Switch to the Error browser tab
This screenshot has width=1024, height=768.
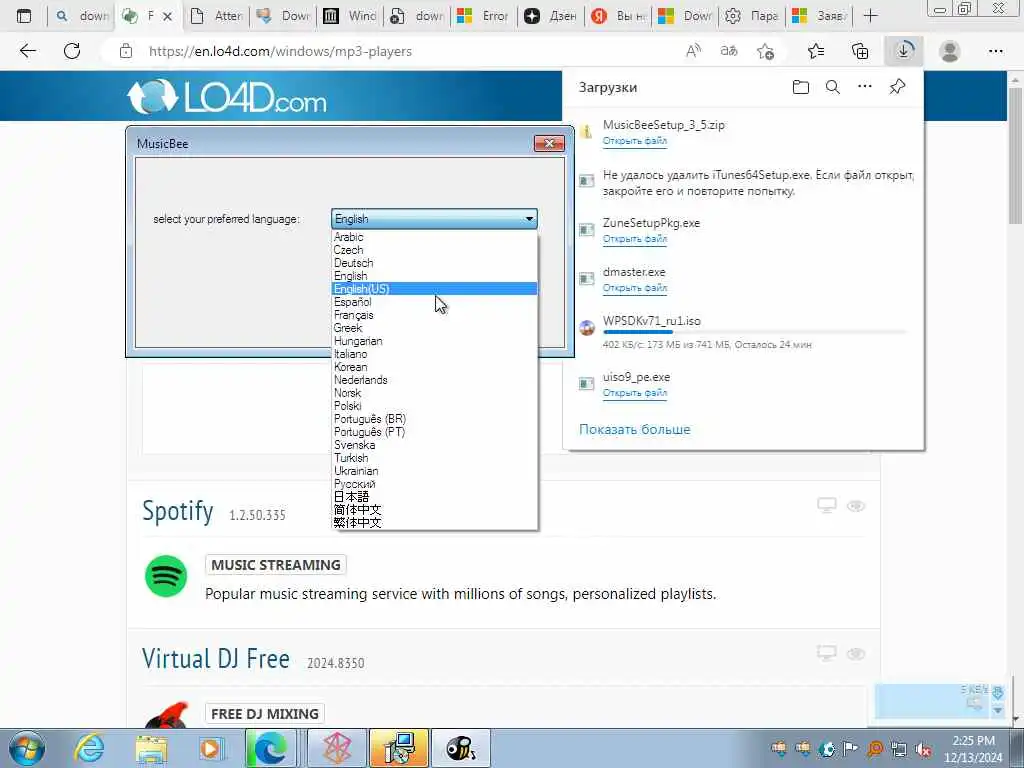pyautogui.click(x=484, y=16)
